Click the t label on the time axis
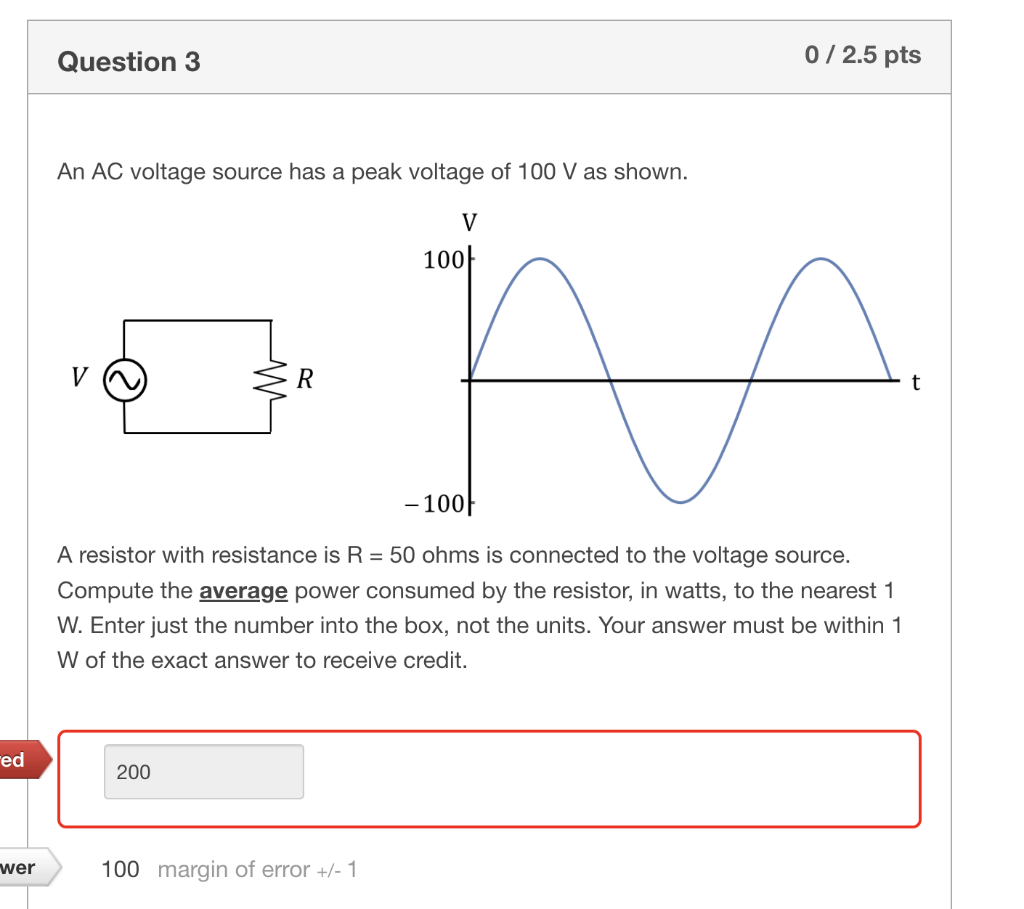1024x909 pixels. tap(916, 383)
